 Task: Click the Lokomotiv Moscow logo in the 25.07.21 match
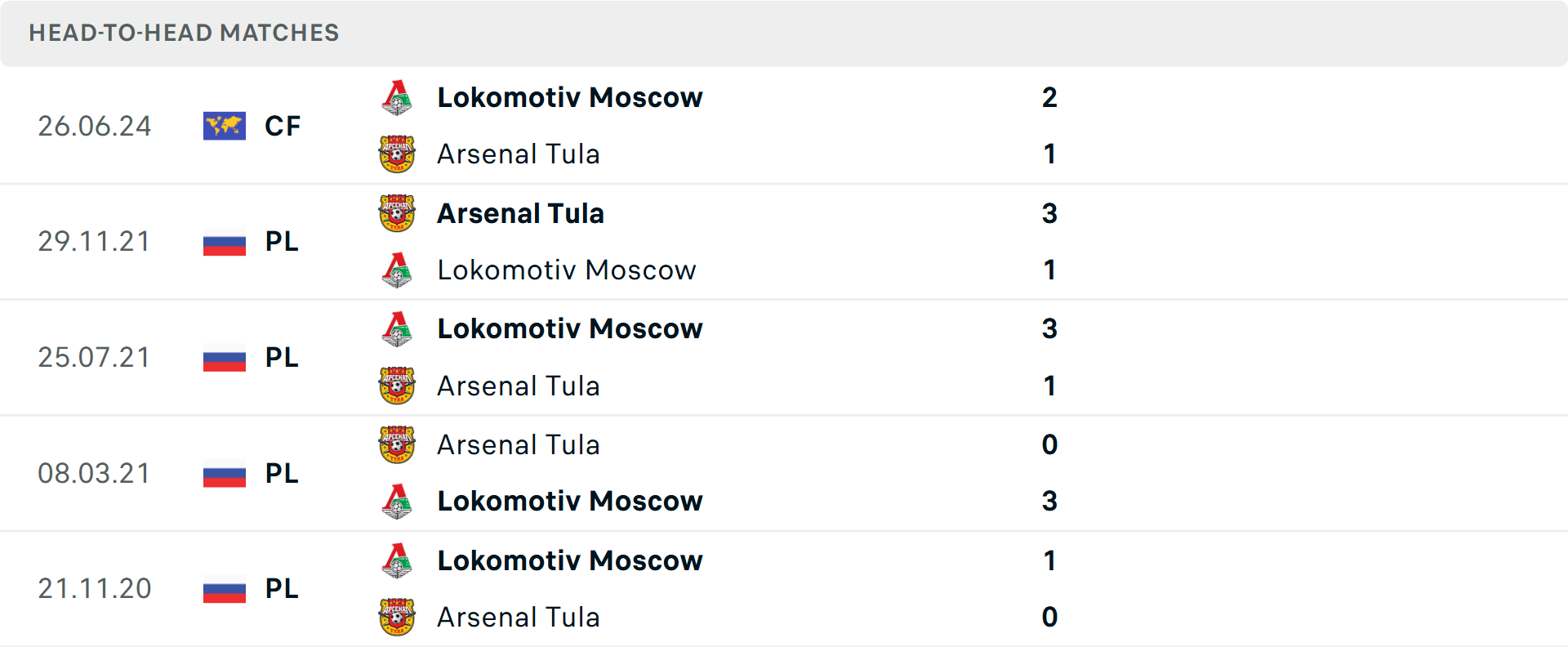tap(398, 329)
